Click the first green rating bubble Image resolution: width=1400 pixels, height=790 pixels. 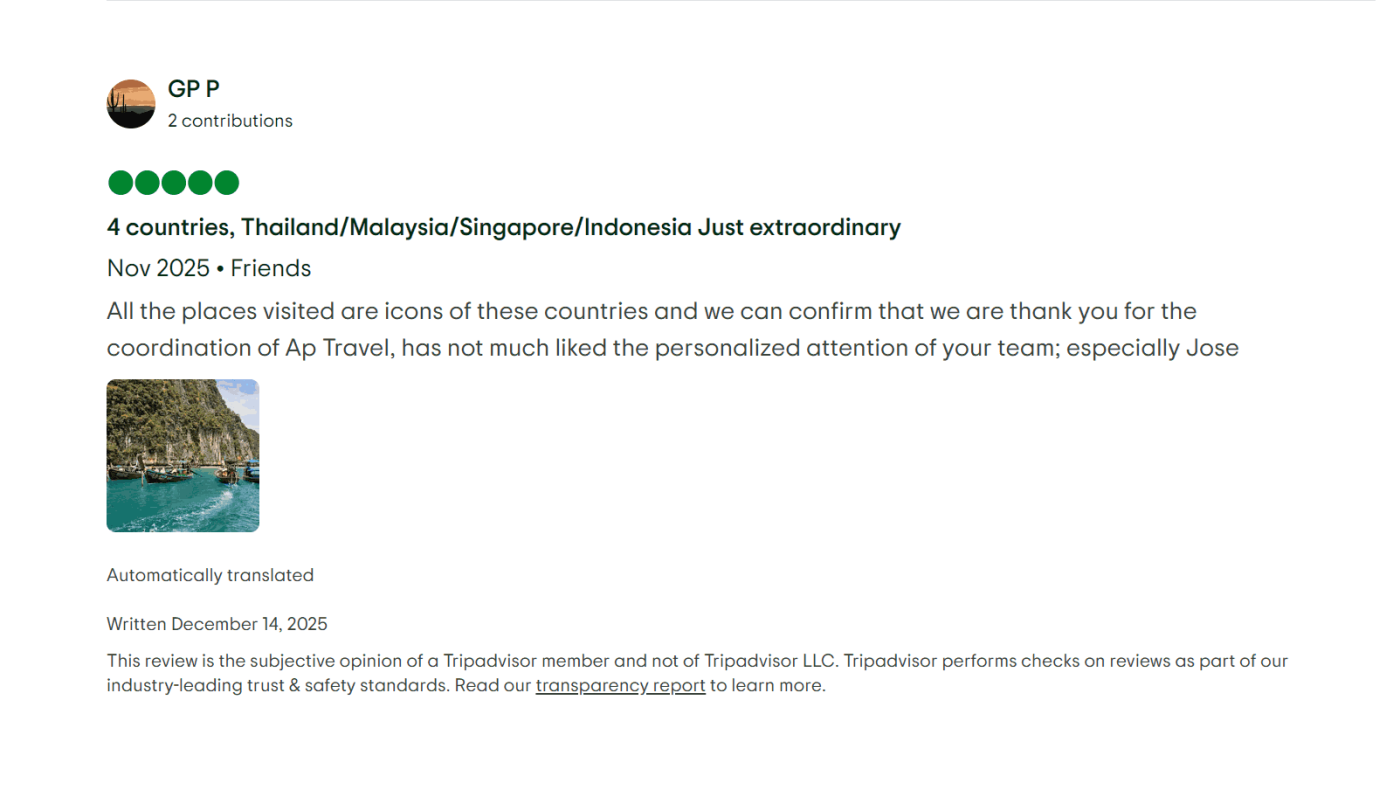pyautogui.click(x=120, y=183)
